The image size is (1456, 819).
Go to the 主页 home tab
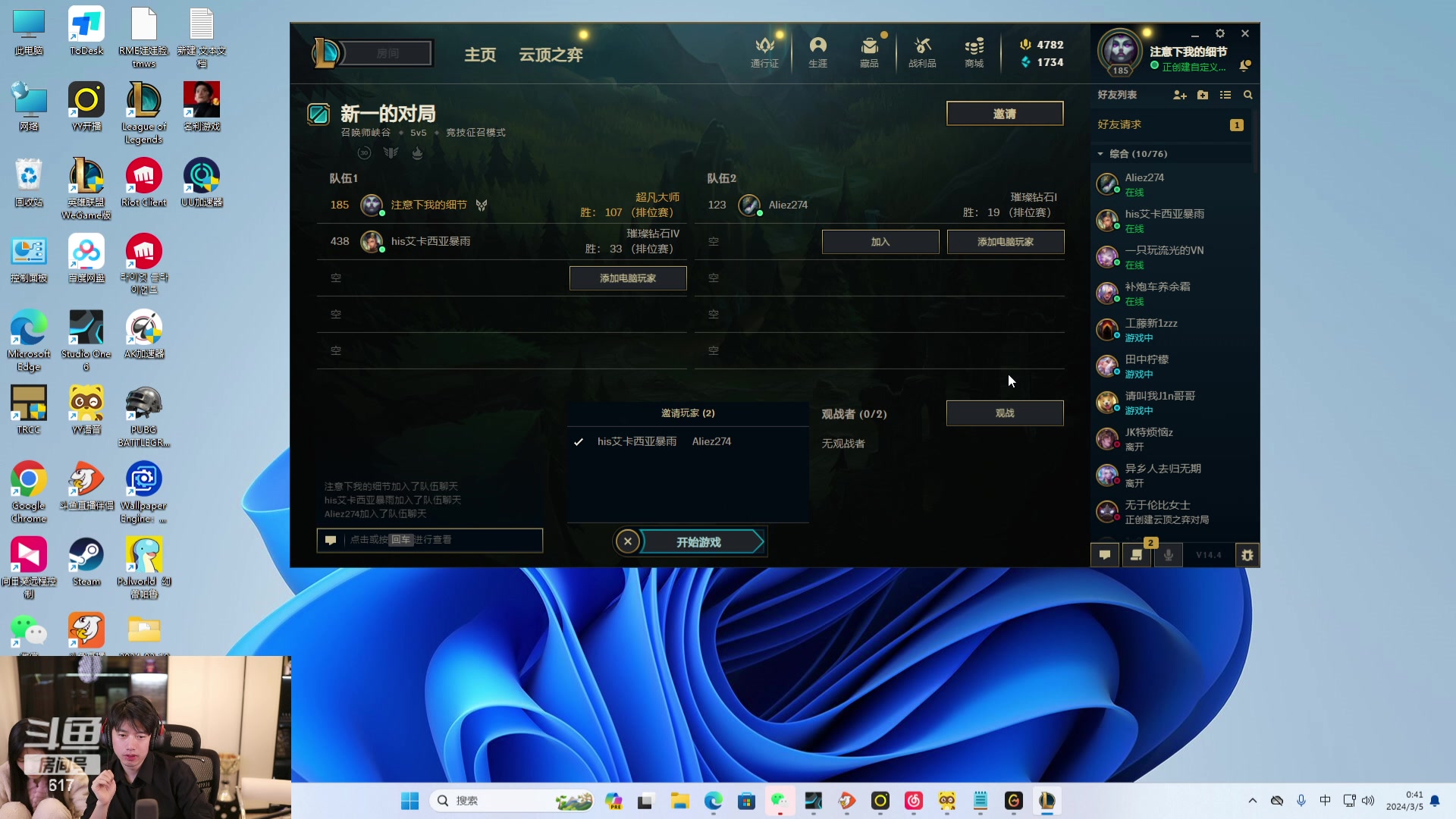coord(480,55)
